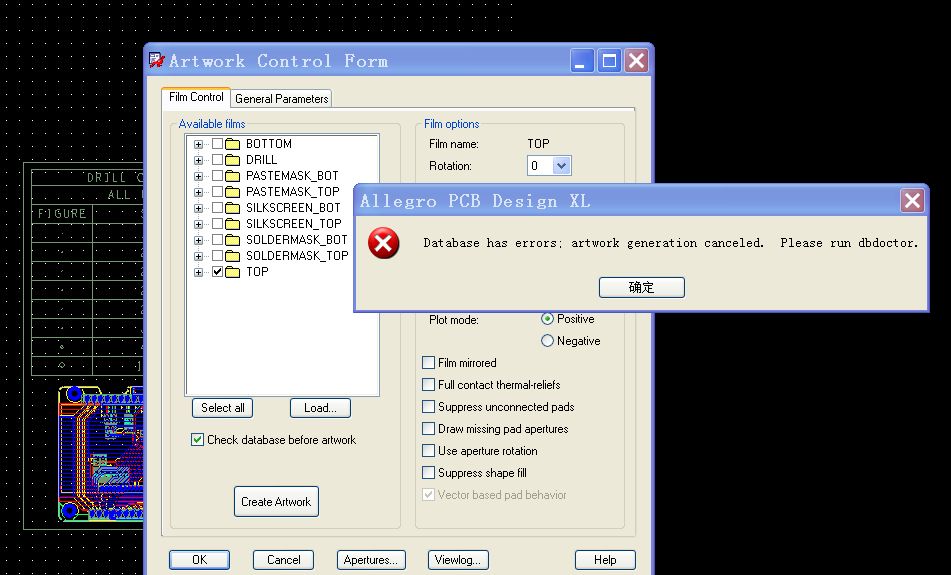
Task: Switch to the Film Control tab
Action: tap(196, 97)
